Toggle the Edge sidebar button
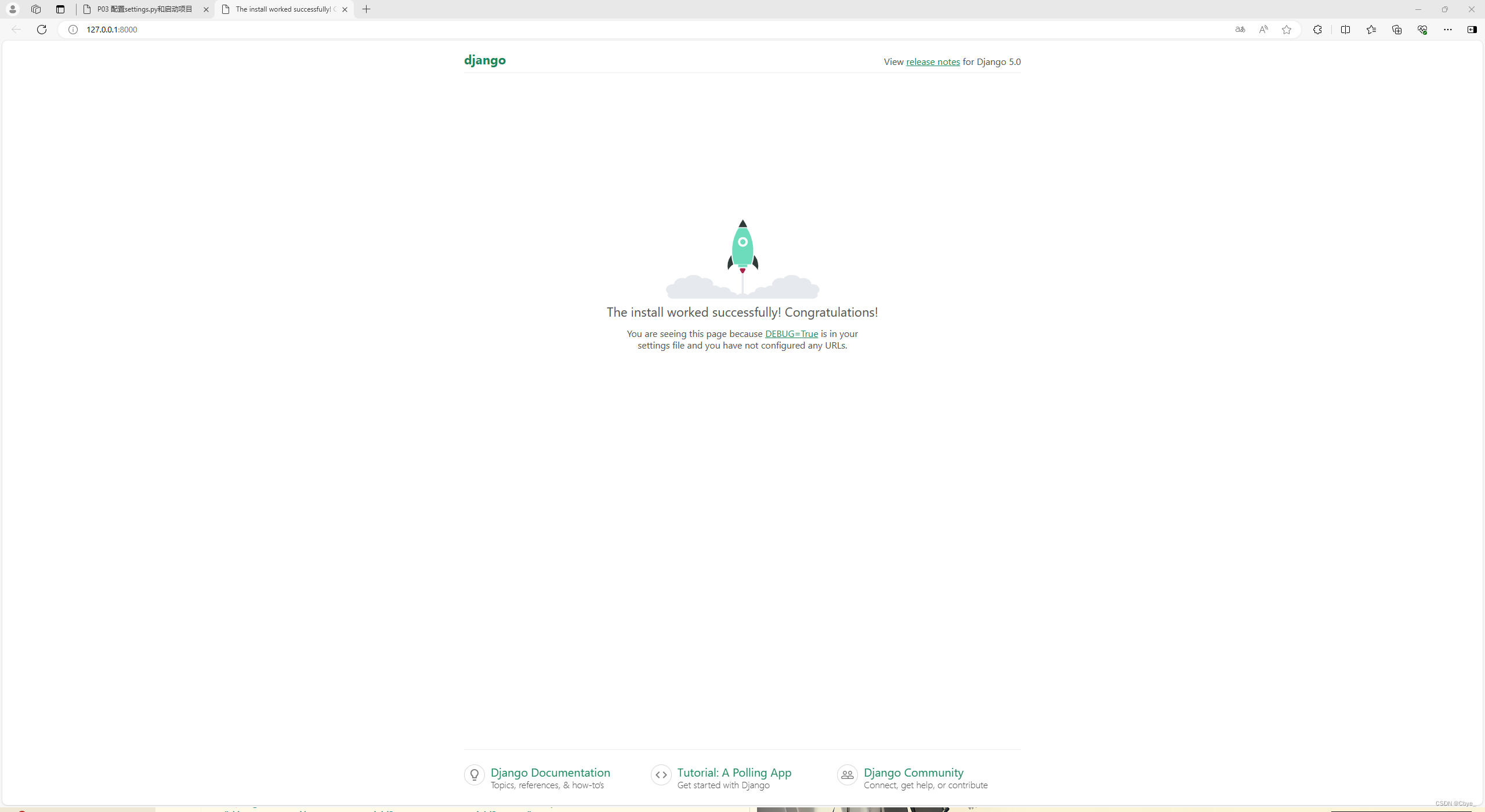The image size is (1485, 812). click(x=1472, y=30)
